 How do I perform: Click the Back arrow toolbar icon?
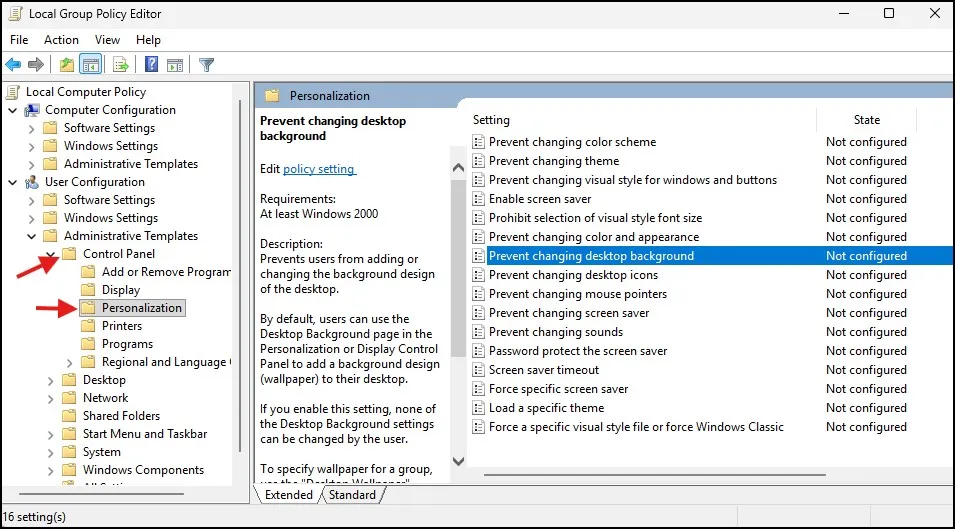13,65
